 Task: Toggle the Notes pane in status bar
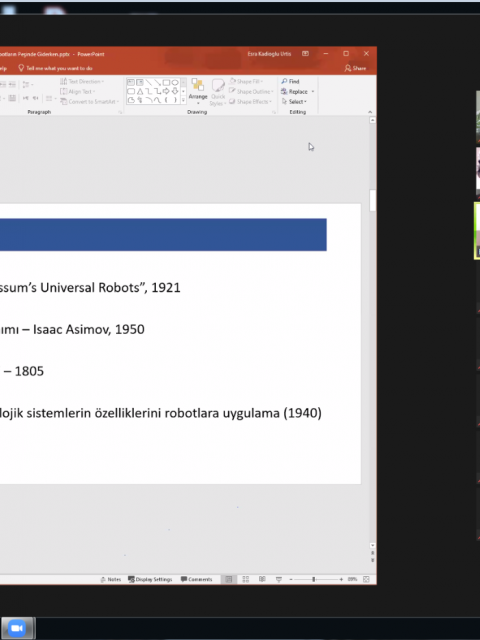coord(111,579)
